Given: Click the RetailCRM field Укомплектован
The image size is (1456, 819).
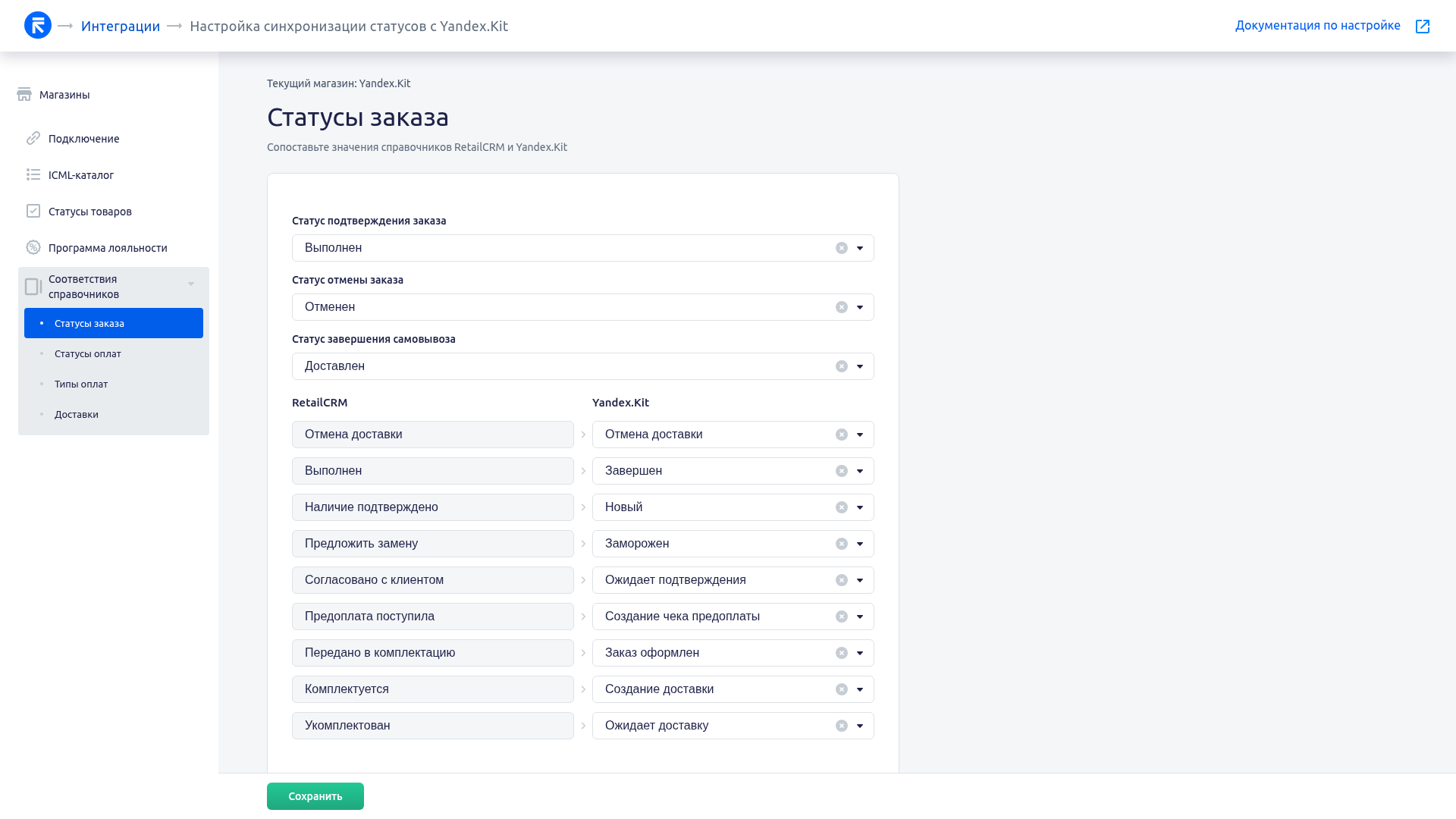Looking at the screenshot, I should point(433,726).
